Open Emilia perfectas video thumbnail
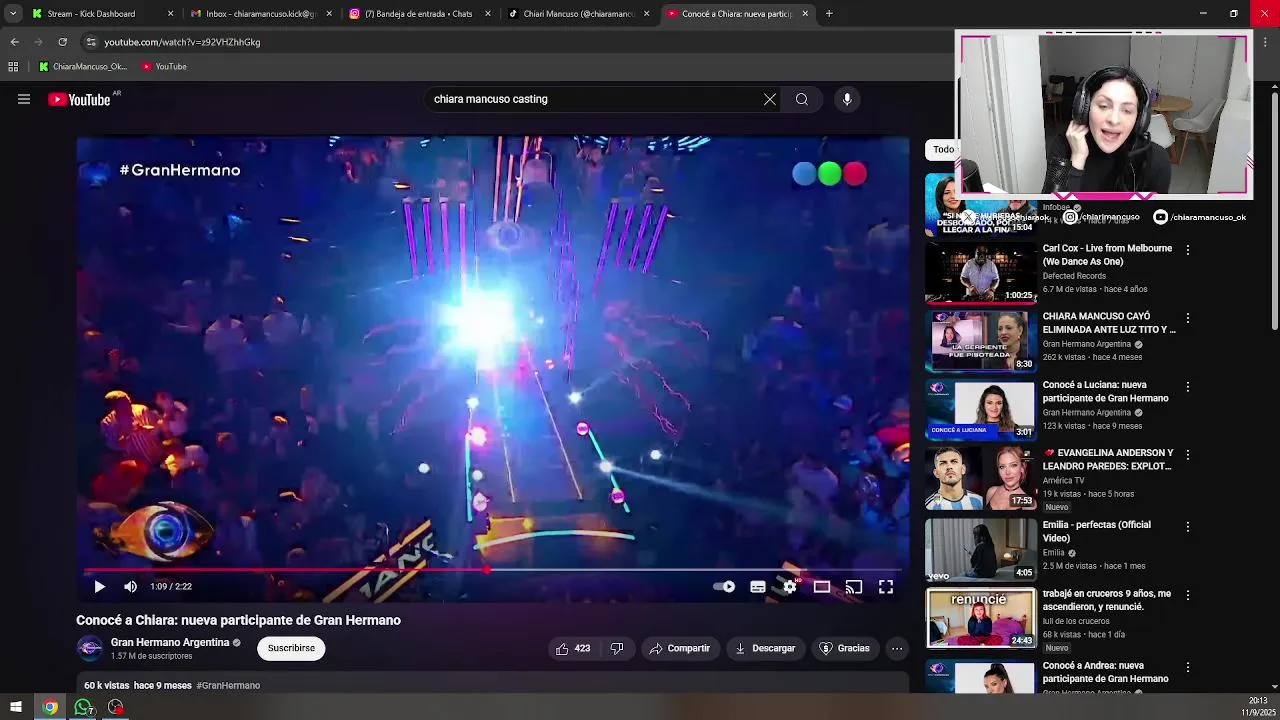 pyautogui.click(x=981, y=549)
